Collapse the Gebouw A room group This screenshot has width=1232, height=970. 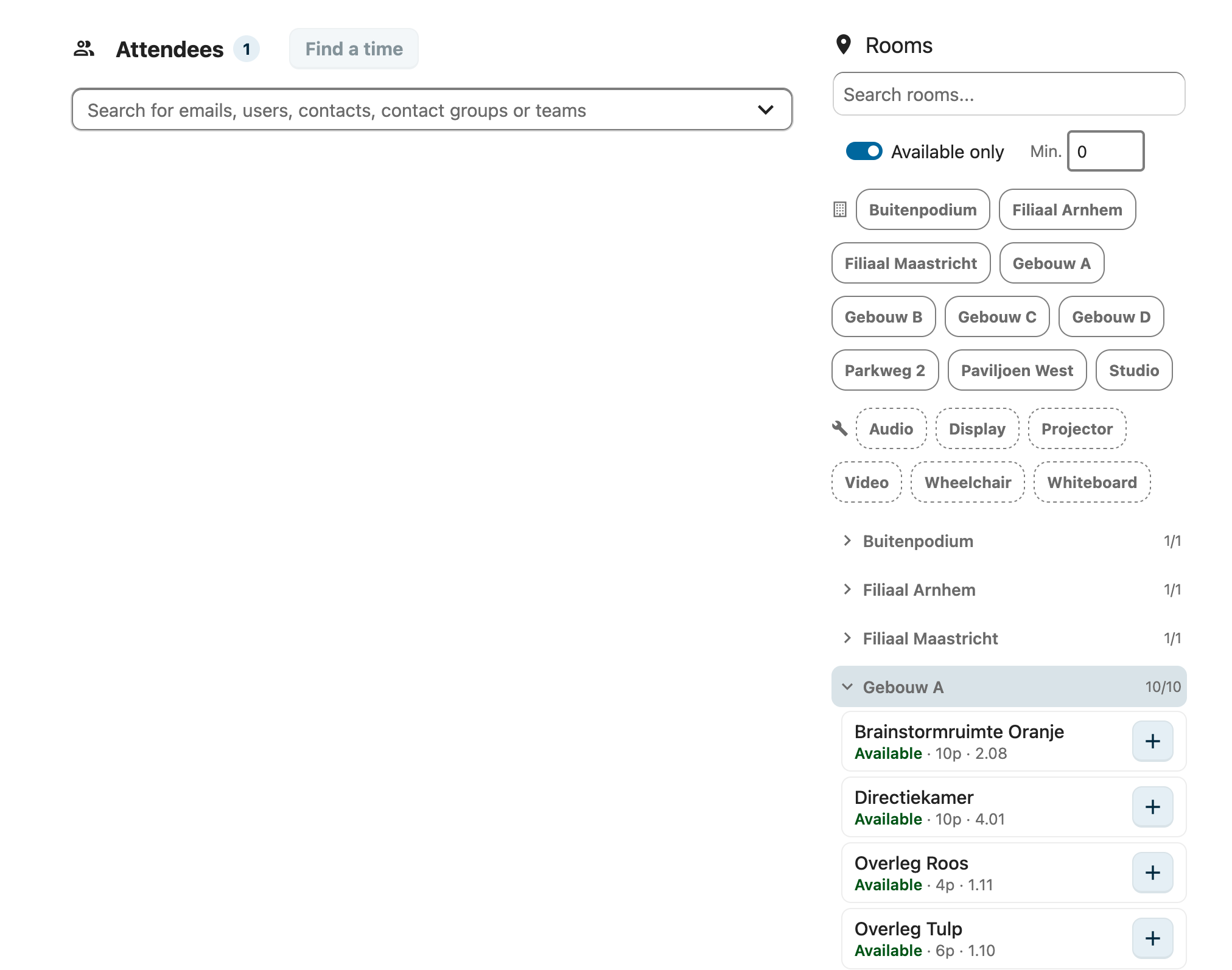click(903, 687)
